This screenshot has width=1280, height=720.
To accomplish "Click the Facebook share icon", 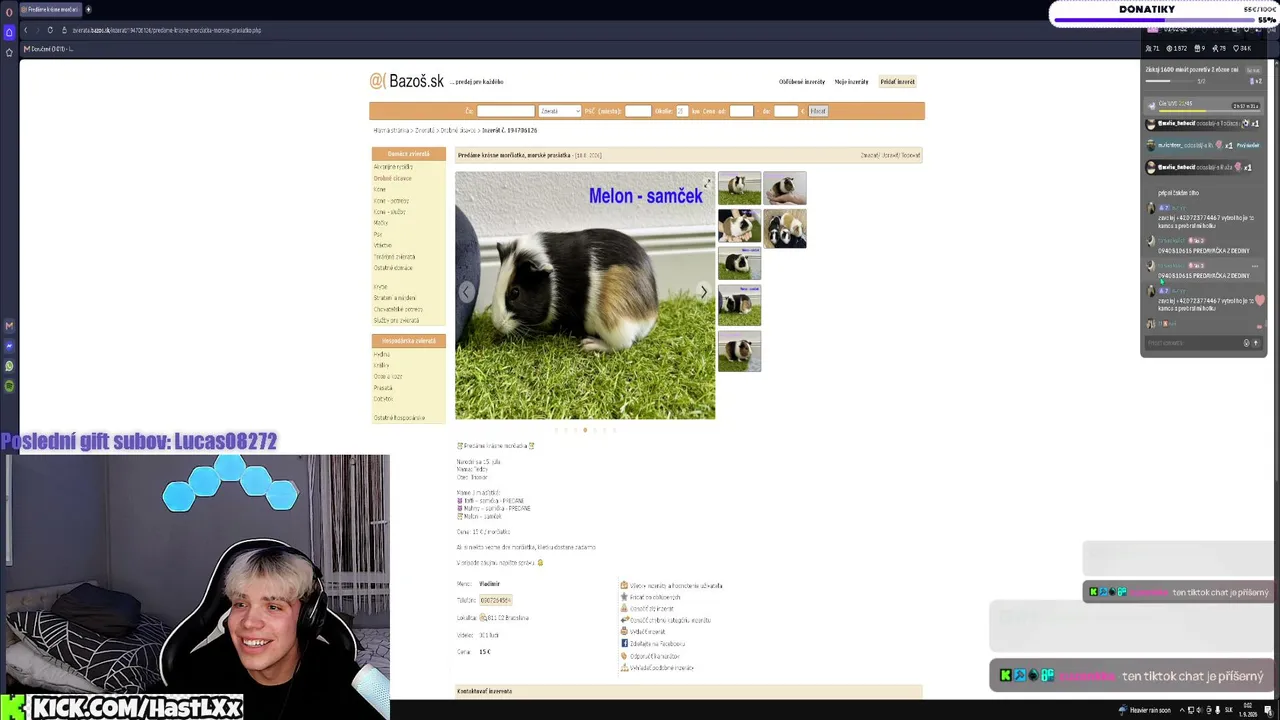I will 624,644.
